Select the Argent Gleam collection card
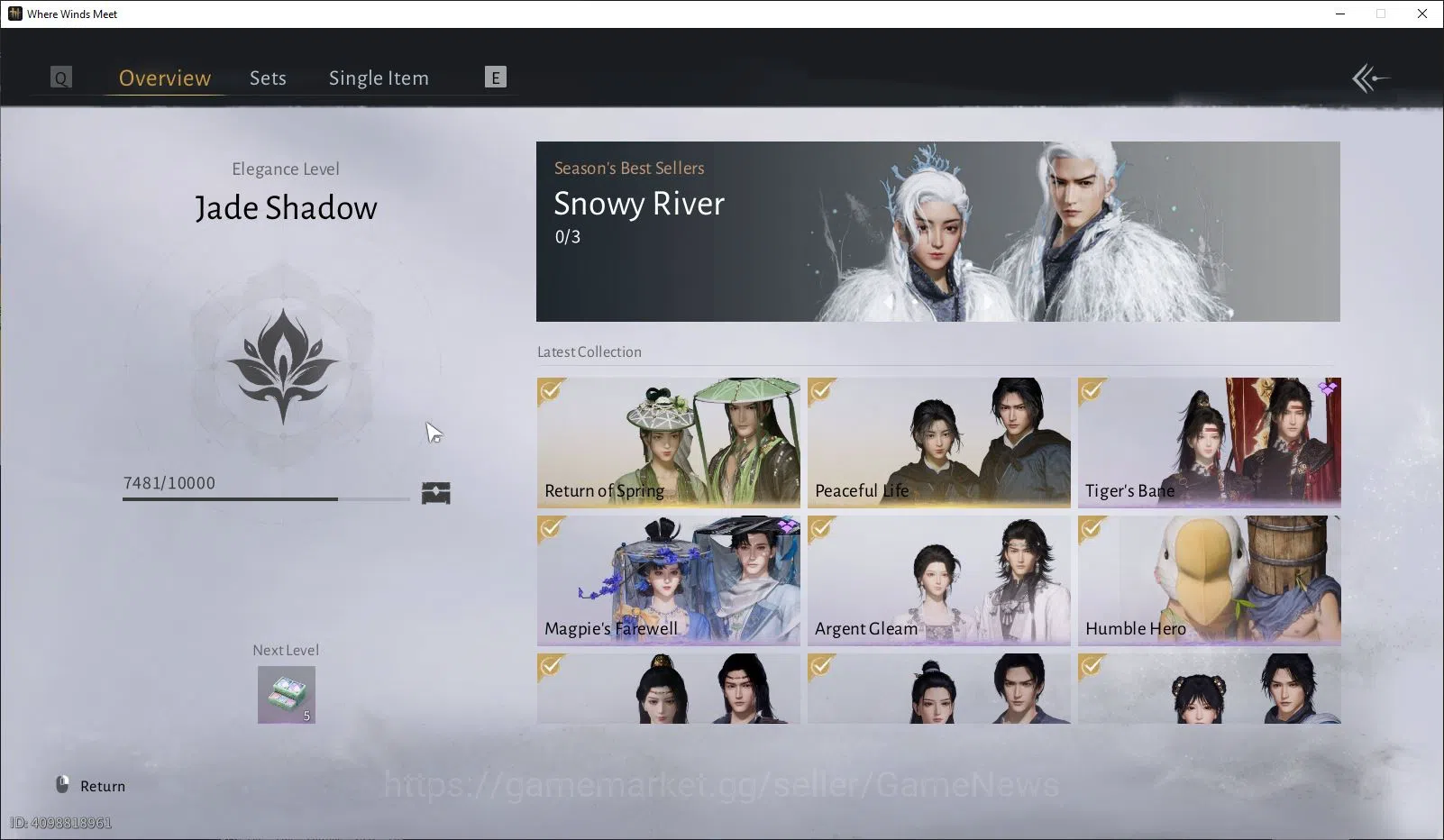Image resolution: width=1444 pixels, height=840 pixels. point(939,580)
